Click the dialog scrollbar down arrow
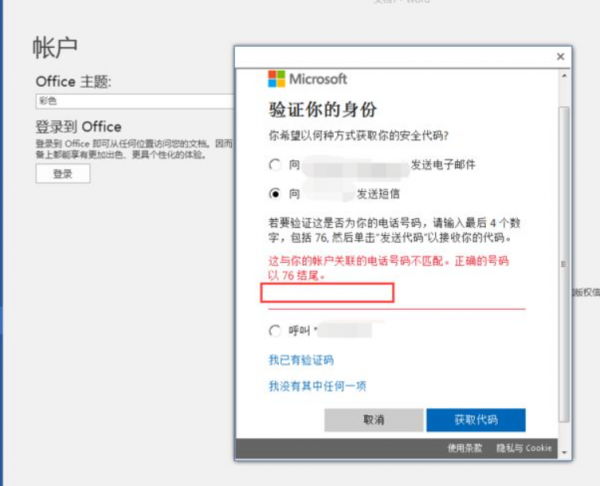Viewport: 600px width, 486px height. click(564, 453)
